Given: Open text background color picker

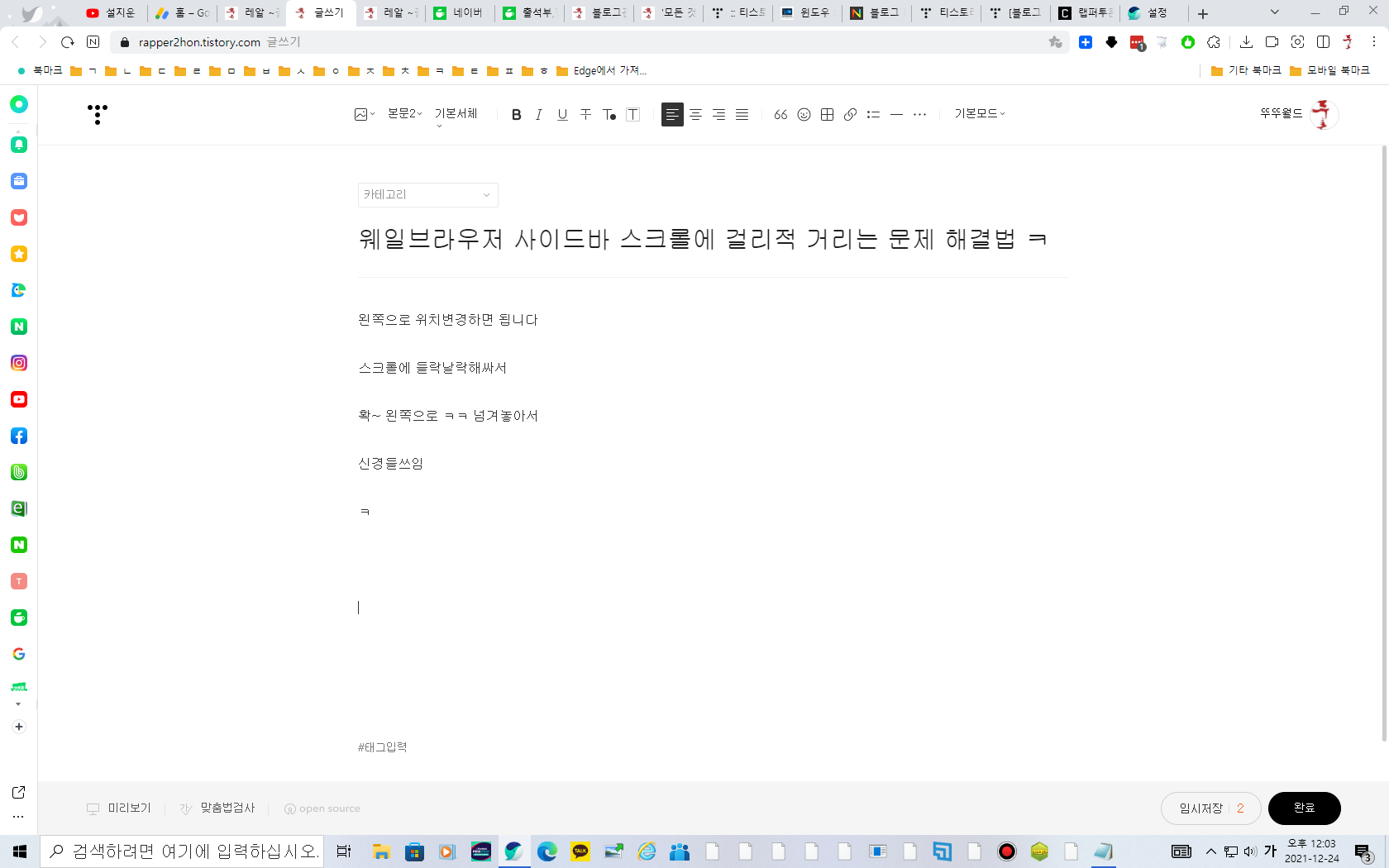Looking at the screenshot, I should coord(633,115).
